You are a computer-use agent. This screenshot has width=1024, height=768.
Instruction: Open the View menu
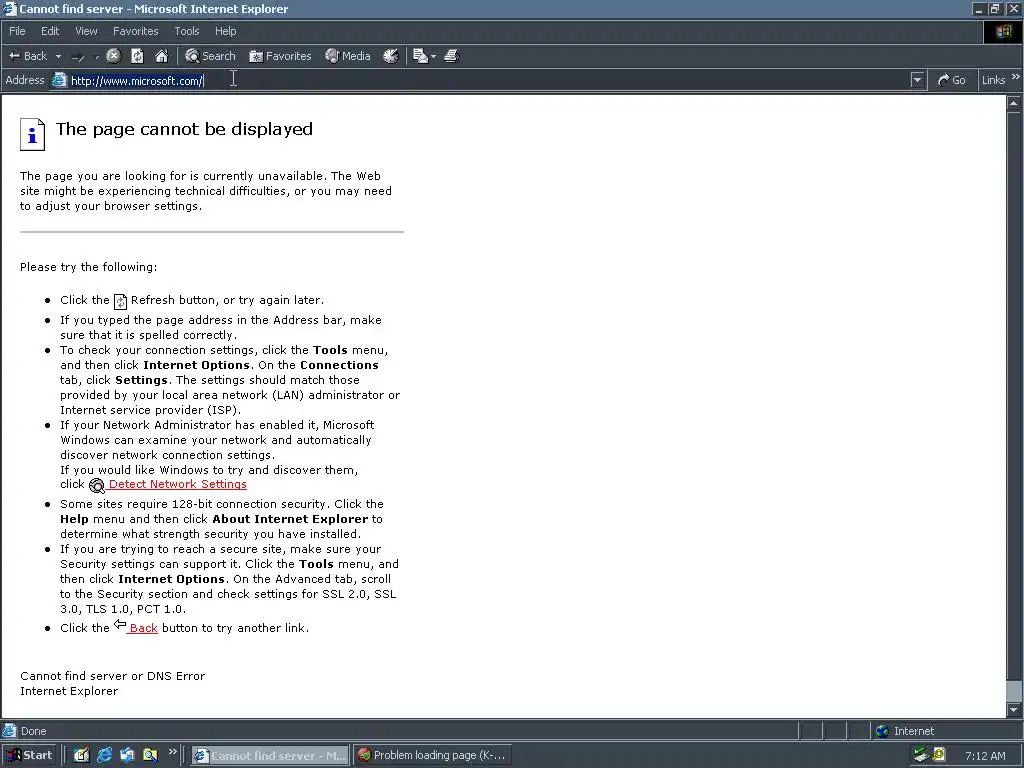point(86,31)
